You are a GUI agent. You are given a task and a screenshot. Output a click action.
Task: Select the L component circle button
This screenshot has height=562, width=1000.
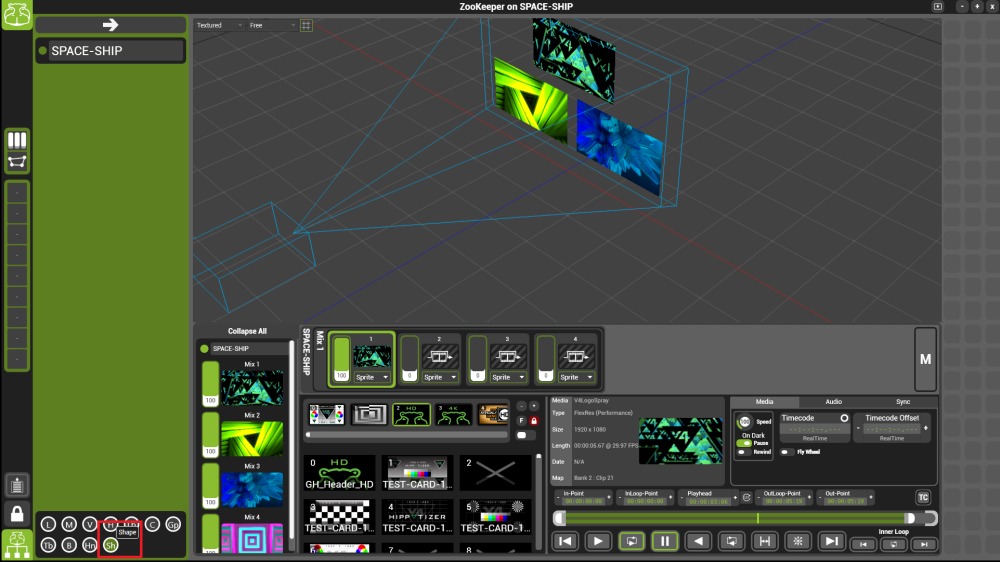coord(48,524)
